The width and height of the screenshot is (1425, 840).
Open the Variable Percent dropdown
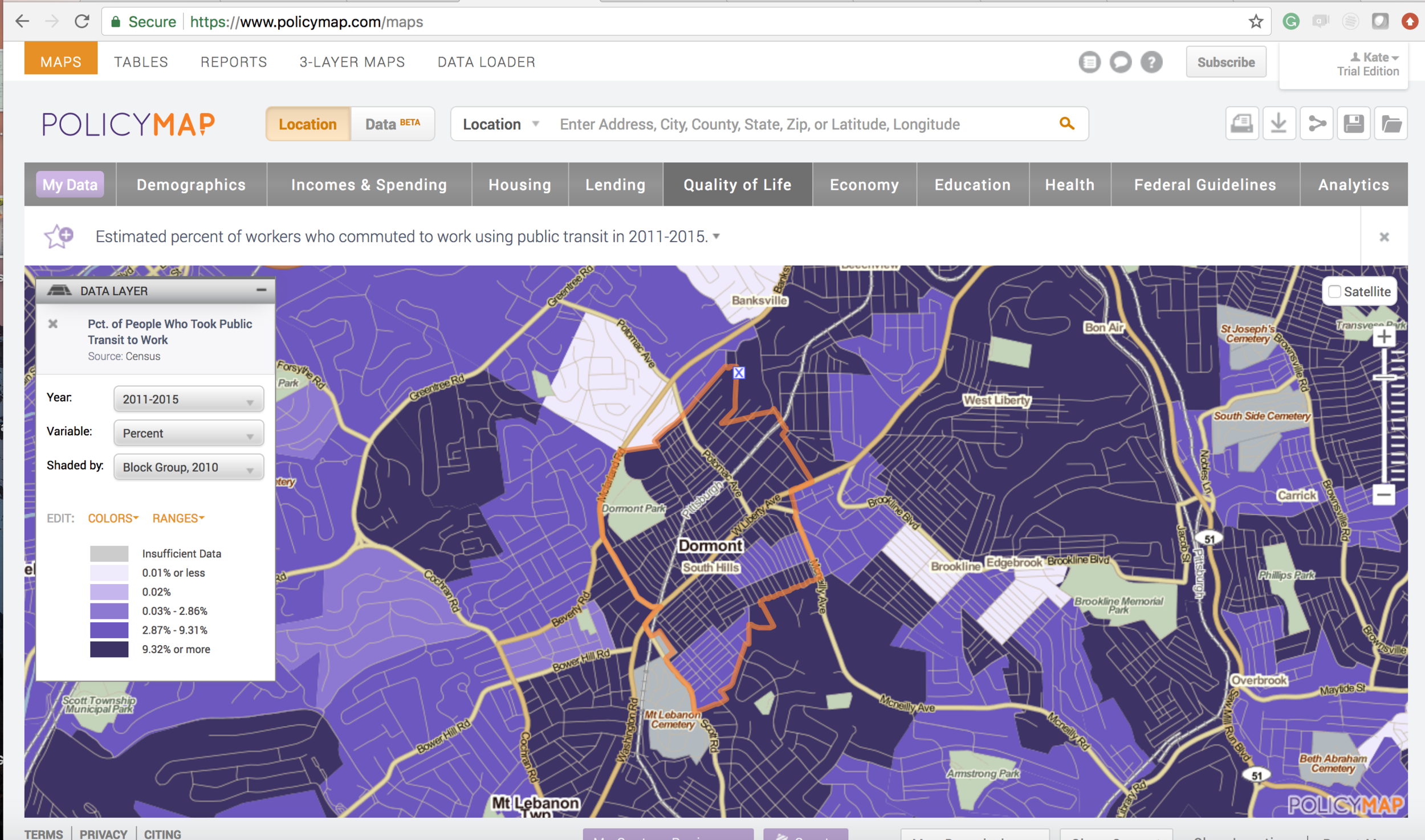point(189,433)
